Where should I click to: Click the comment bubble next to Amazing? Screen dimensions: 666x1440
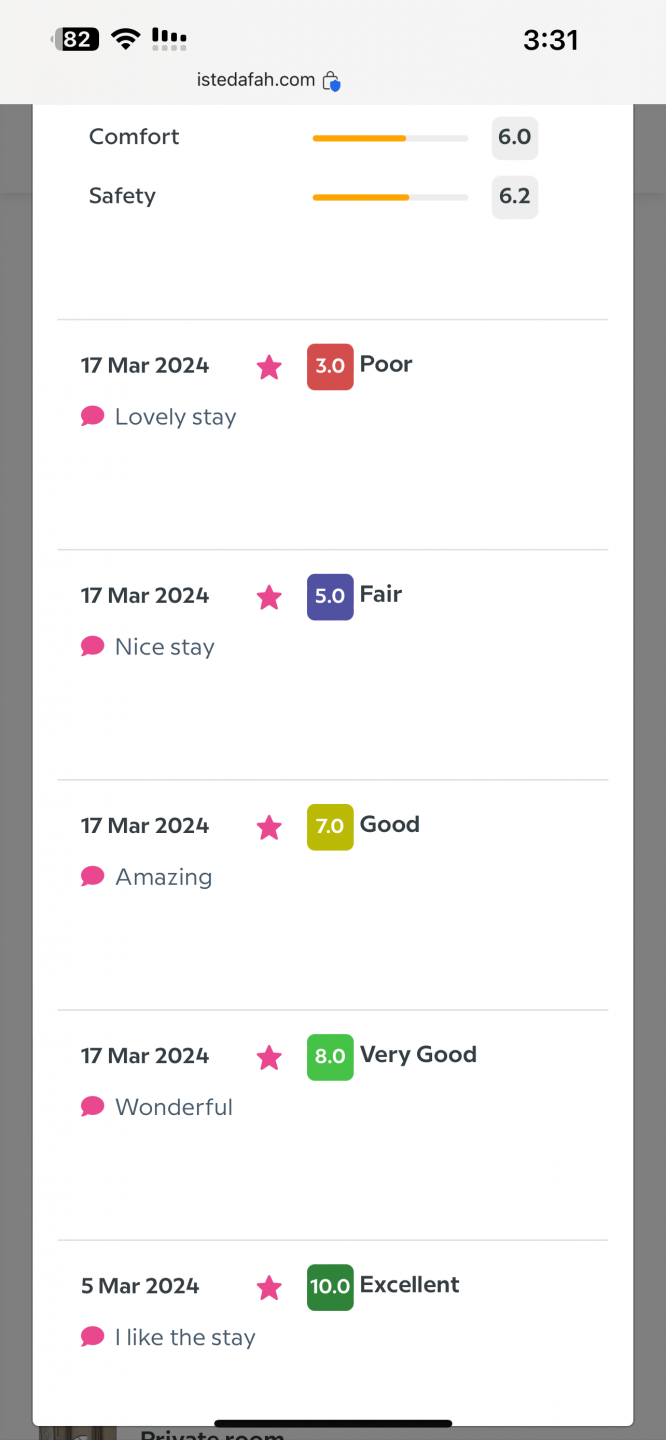(93, 876)
